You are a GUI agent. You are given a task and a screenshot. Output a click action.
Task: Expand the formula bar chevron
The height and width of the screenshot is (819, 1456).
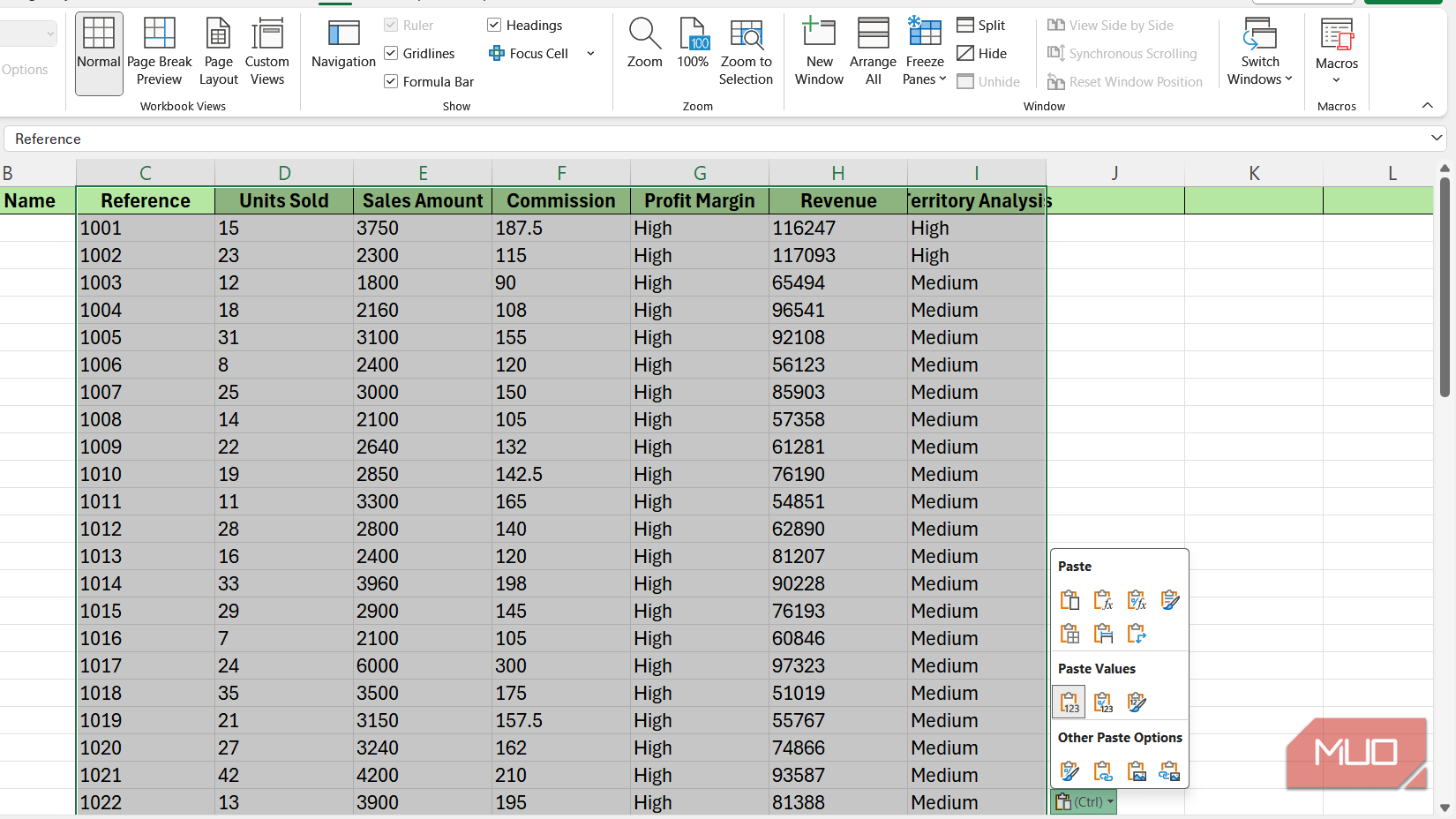(1437, 139)
